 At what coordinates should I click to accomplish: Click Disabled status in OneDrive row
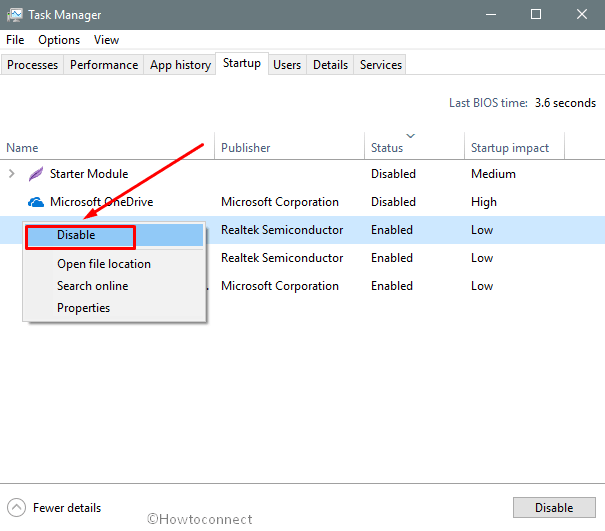(393, 202)
